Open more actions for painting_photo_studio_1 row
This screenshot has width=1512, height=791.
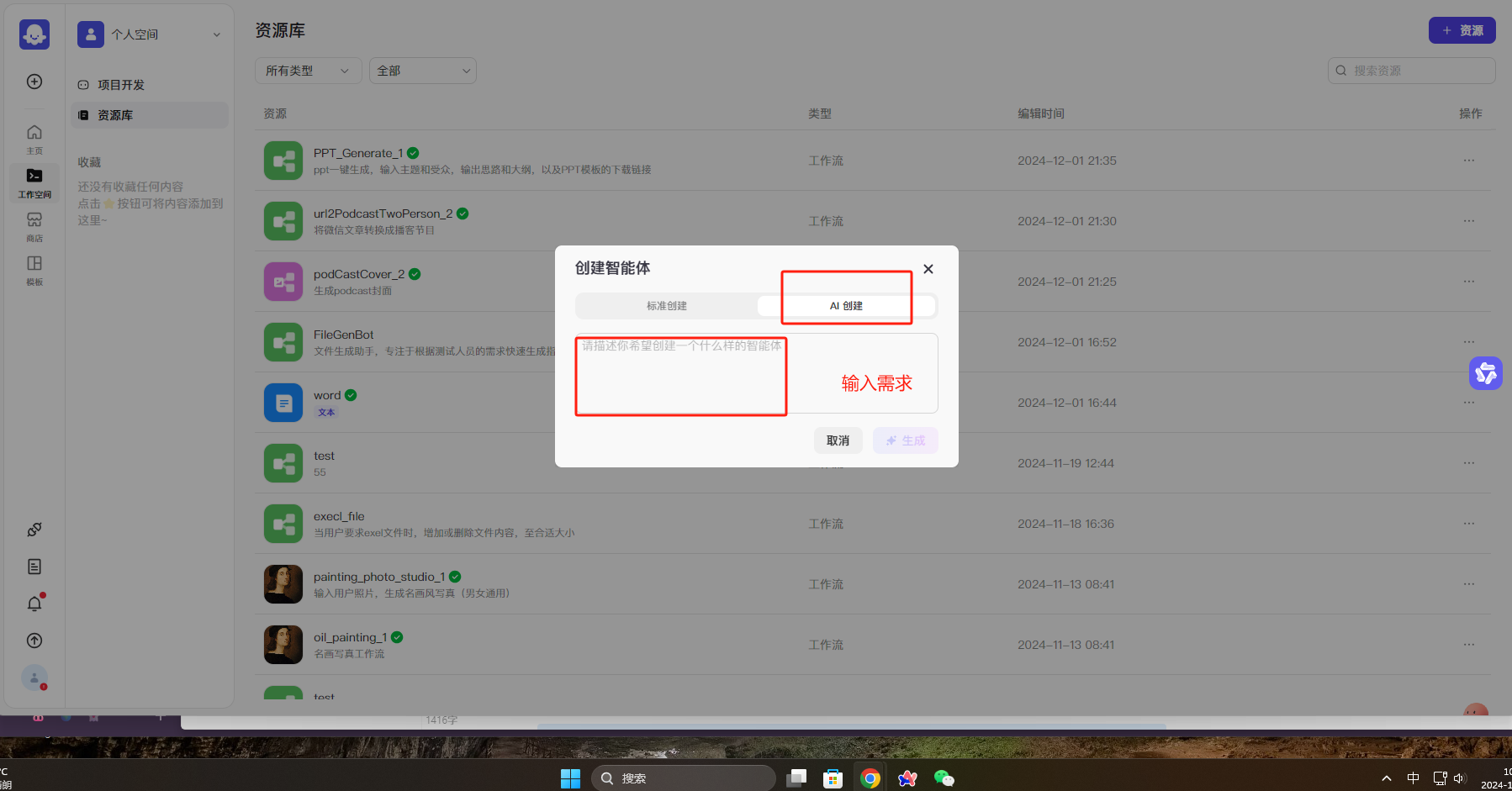click(1469, 584)
